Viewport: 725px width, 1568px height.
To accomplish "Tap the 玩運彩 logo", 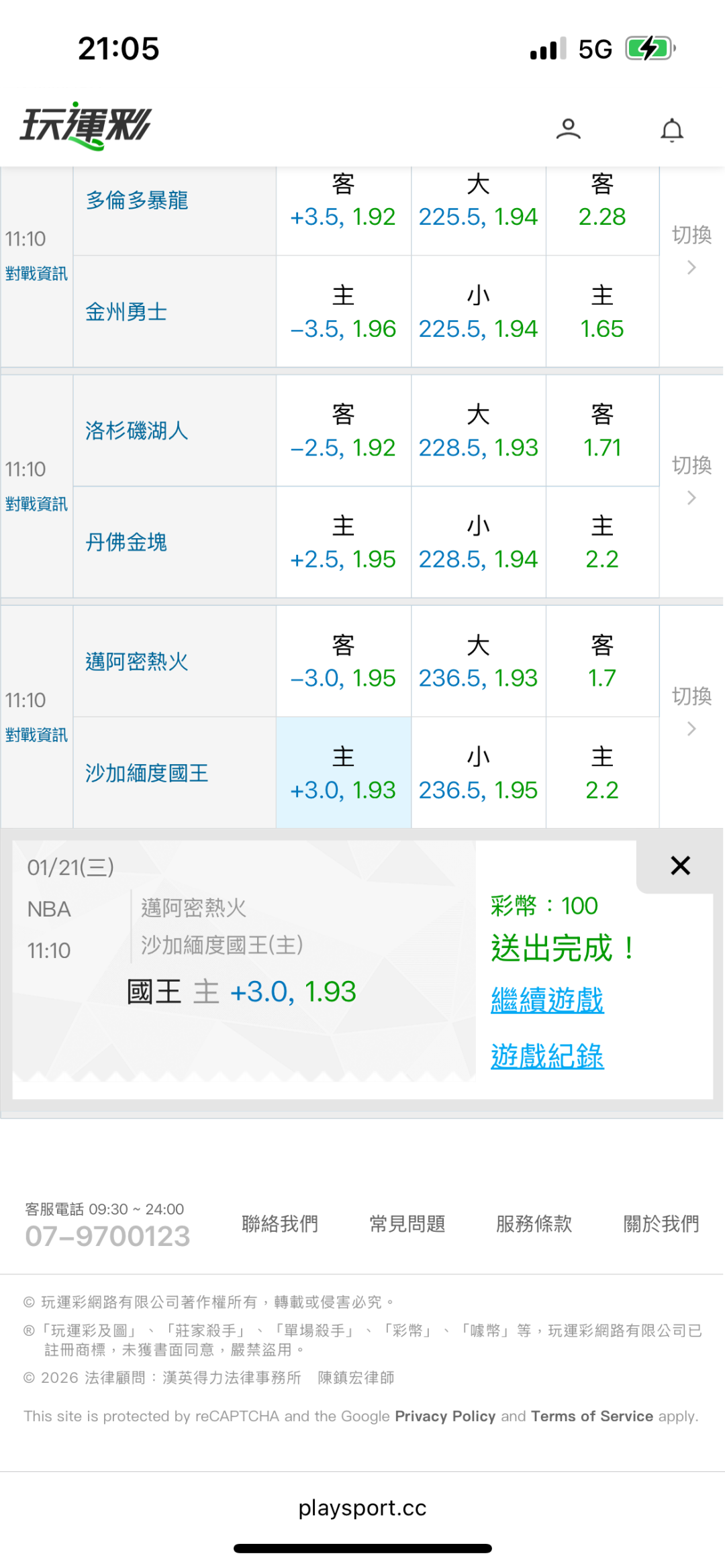I will pyautogui.click(x=86, y=125).
